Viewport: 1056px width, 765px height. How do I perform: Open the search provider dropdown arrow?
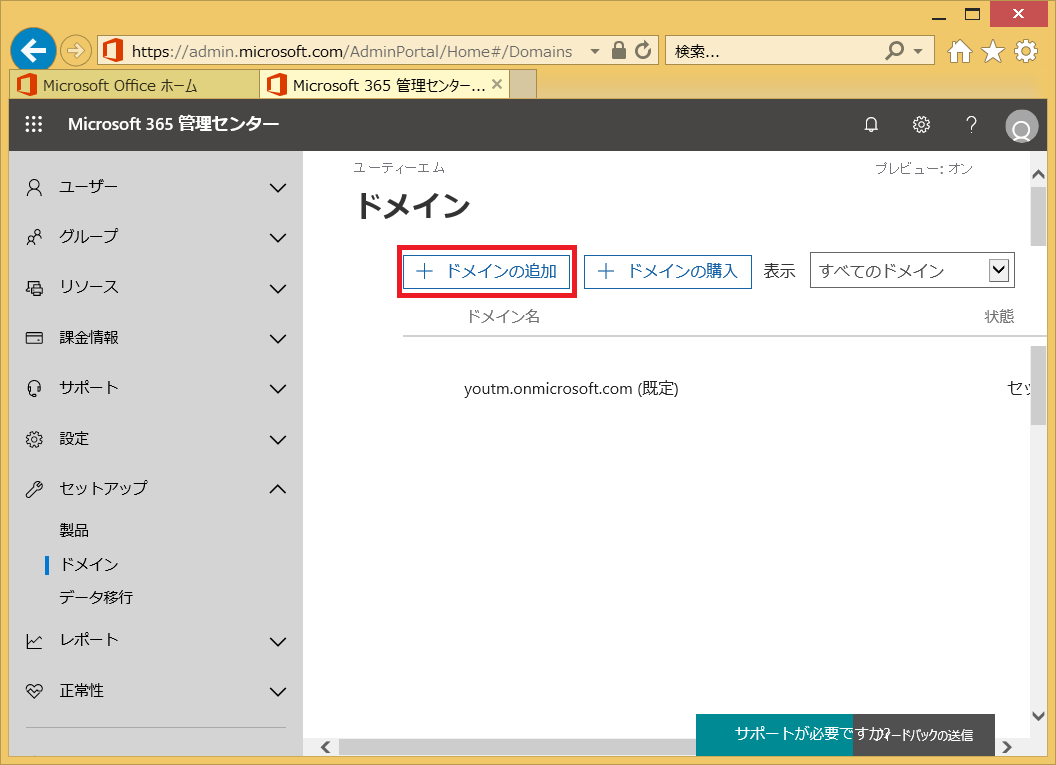pyautogui.click(x=918, y=51)
